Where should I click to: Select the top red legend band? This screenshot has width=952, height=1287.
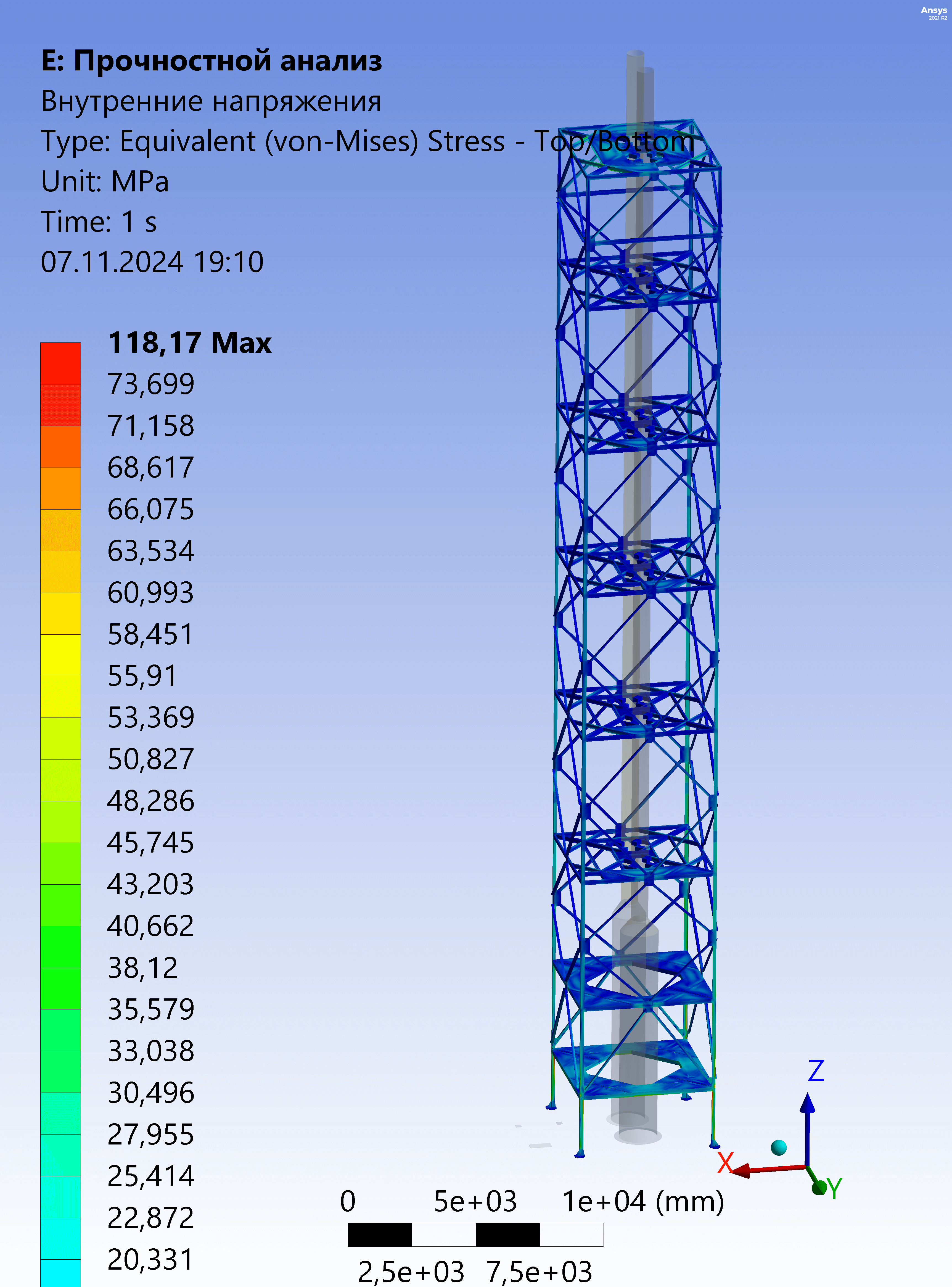pyautogui.click(x=60, y=363)
